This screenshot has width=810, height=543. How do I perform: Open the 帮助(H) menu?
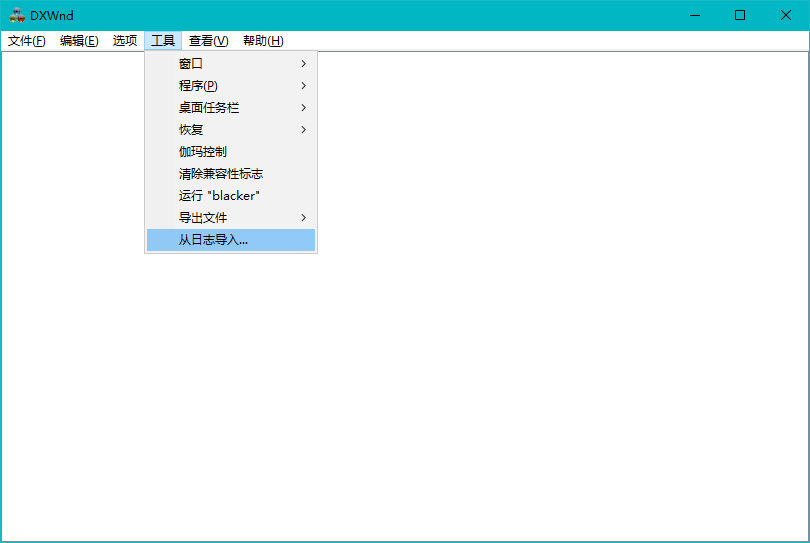pos(263,41)
